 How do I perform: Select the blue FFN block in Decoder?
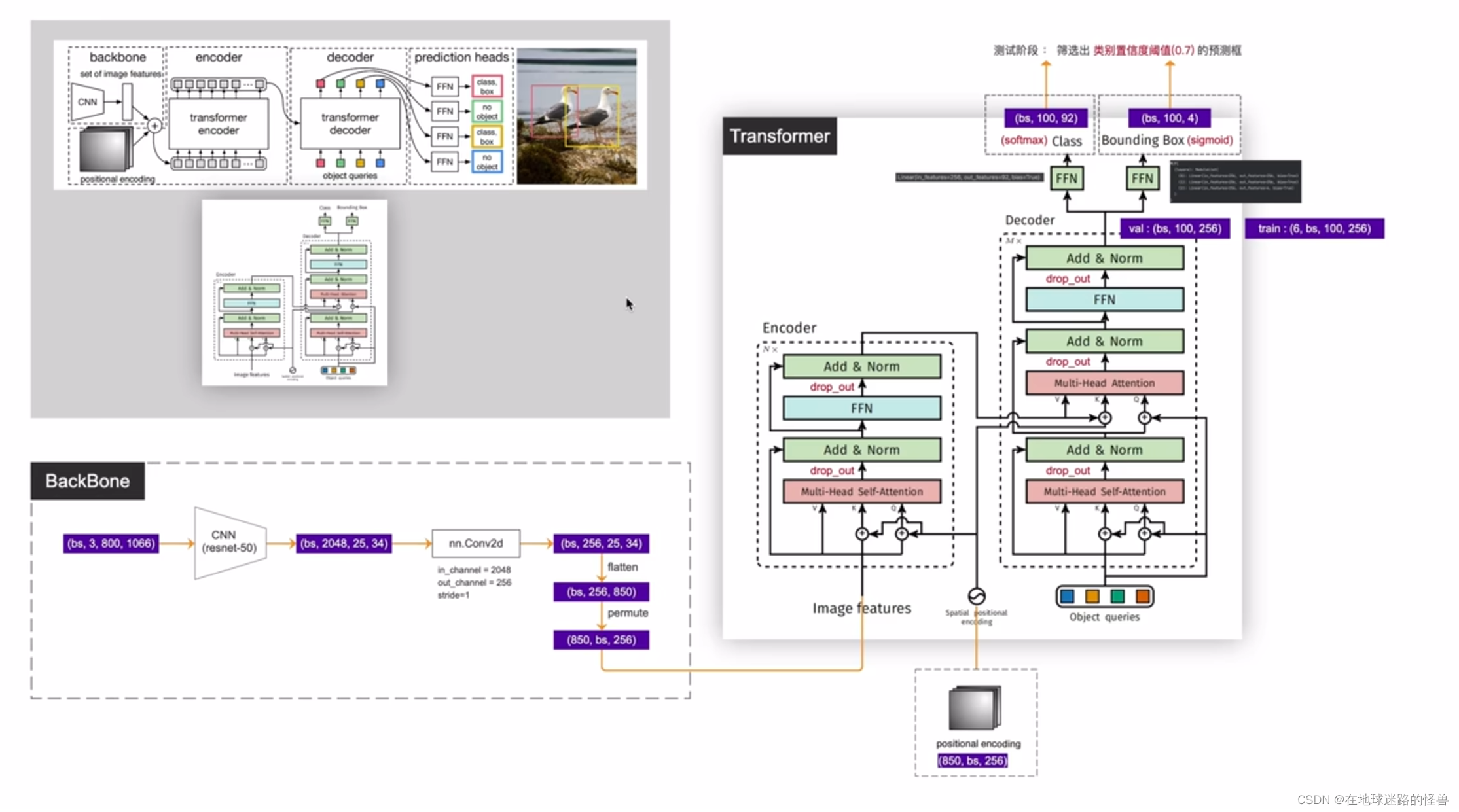click(x=1104, y=300)
